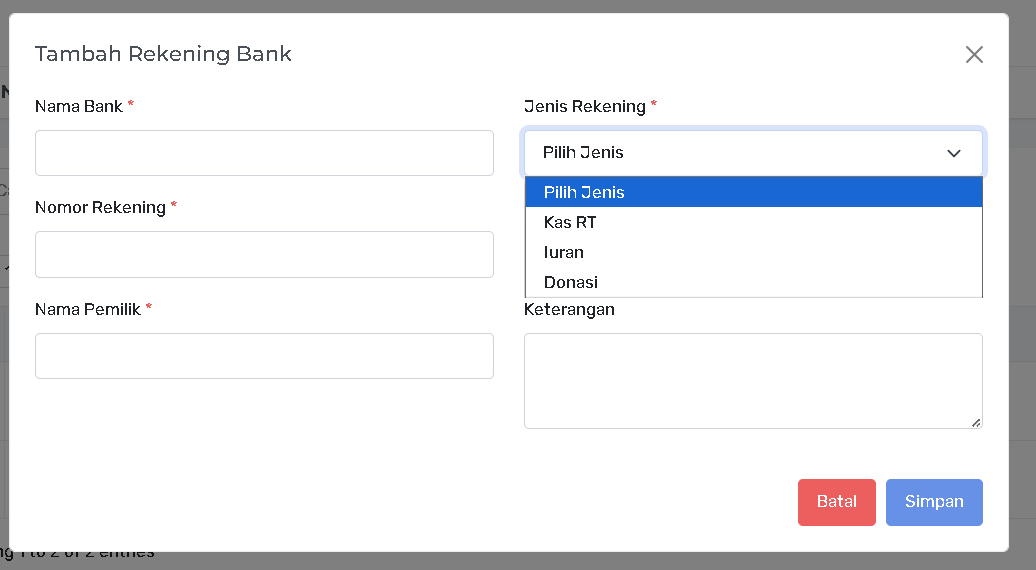The width and height of the screenshot is (1036, 570).
Task: Click the Nama Bank field label
Action: (x=79, y=106)
